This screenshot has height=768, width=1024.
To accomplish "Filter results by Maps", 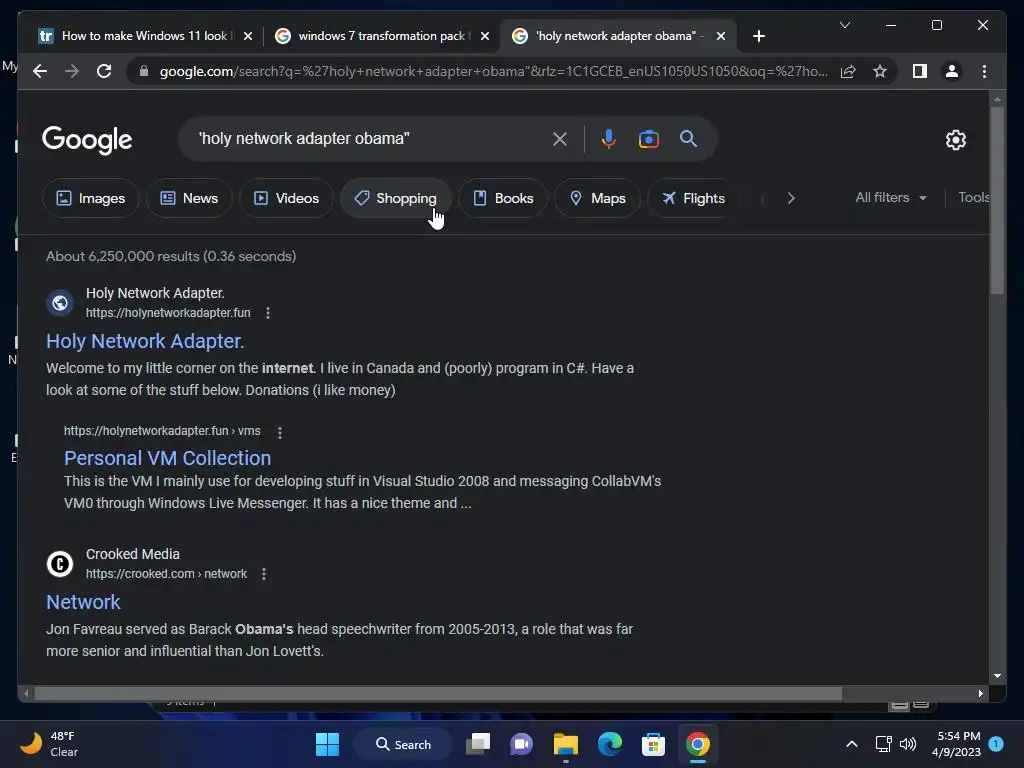I will tap(598, 198).
